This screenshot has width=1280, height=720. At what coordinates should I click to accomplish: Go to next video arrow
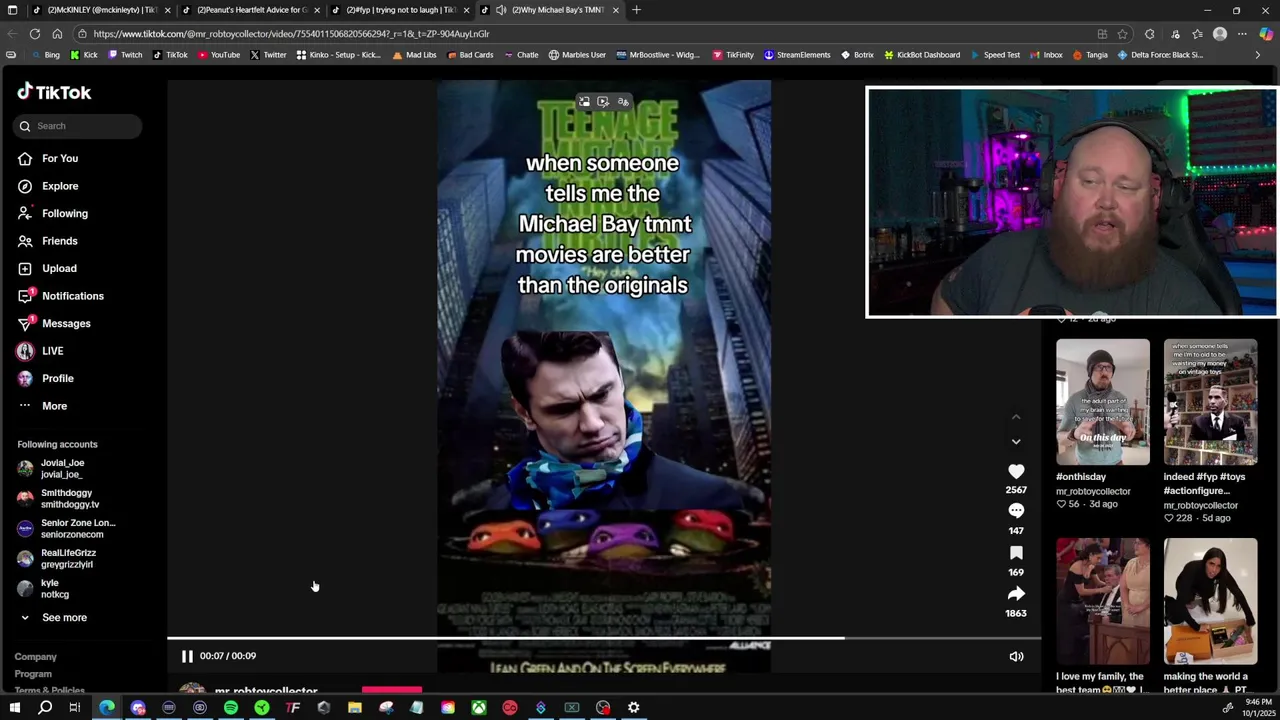coord(1016,441)
